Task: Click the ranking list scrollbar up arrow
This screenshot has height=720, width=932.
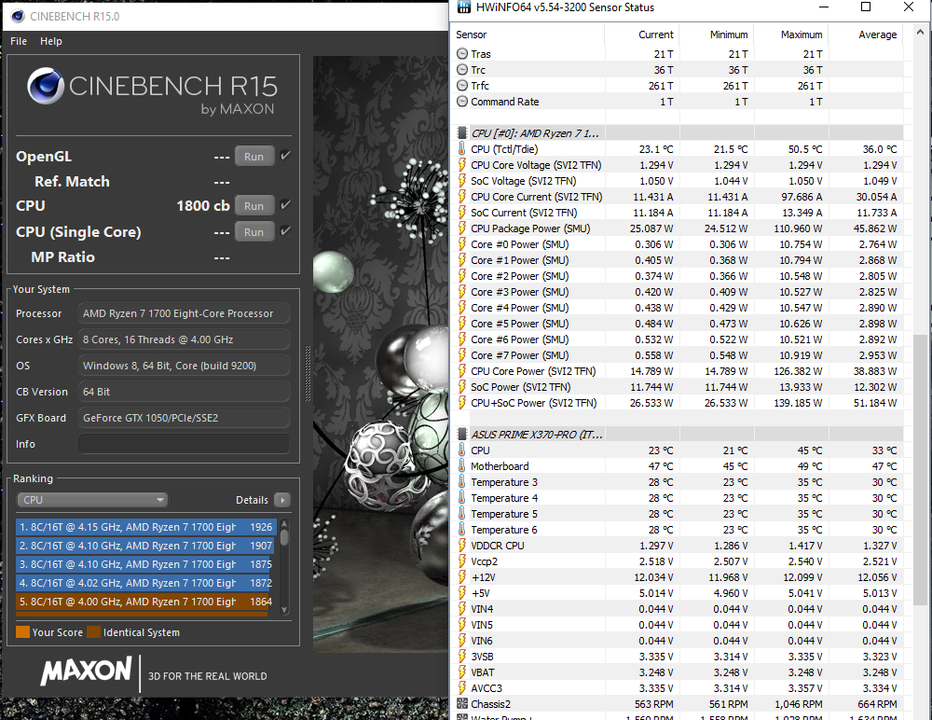Action: [284, 524]
